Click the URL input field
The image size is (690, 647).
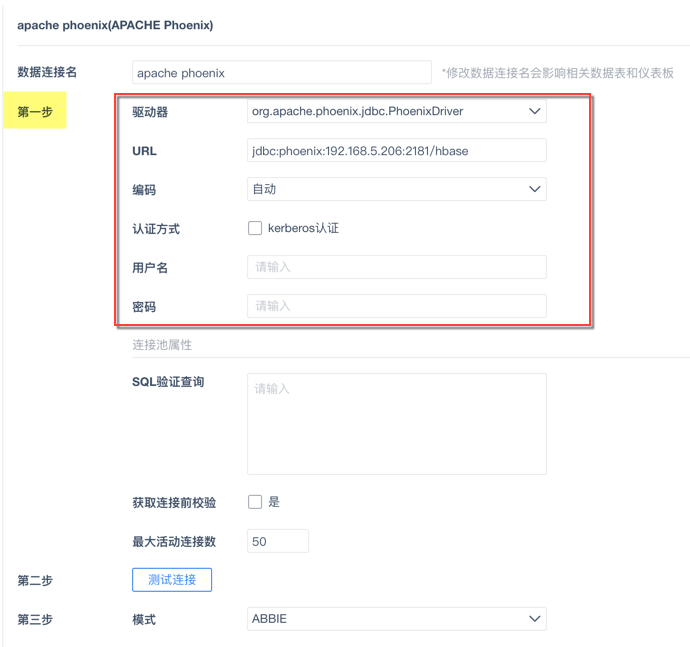pos(396,151)
